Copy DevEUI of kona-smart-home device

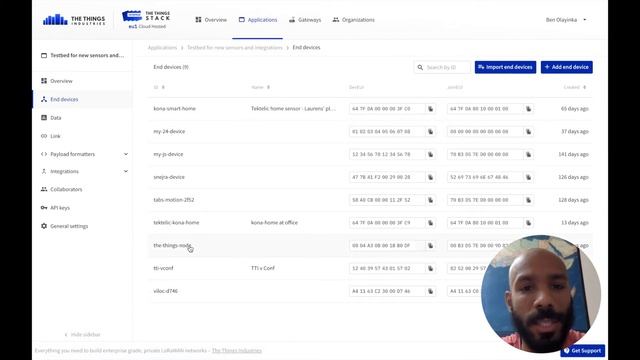[x=430, y=109]
